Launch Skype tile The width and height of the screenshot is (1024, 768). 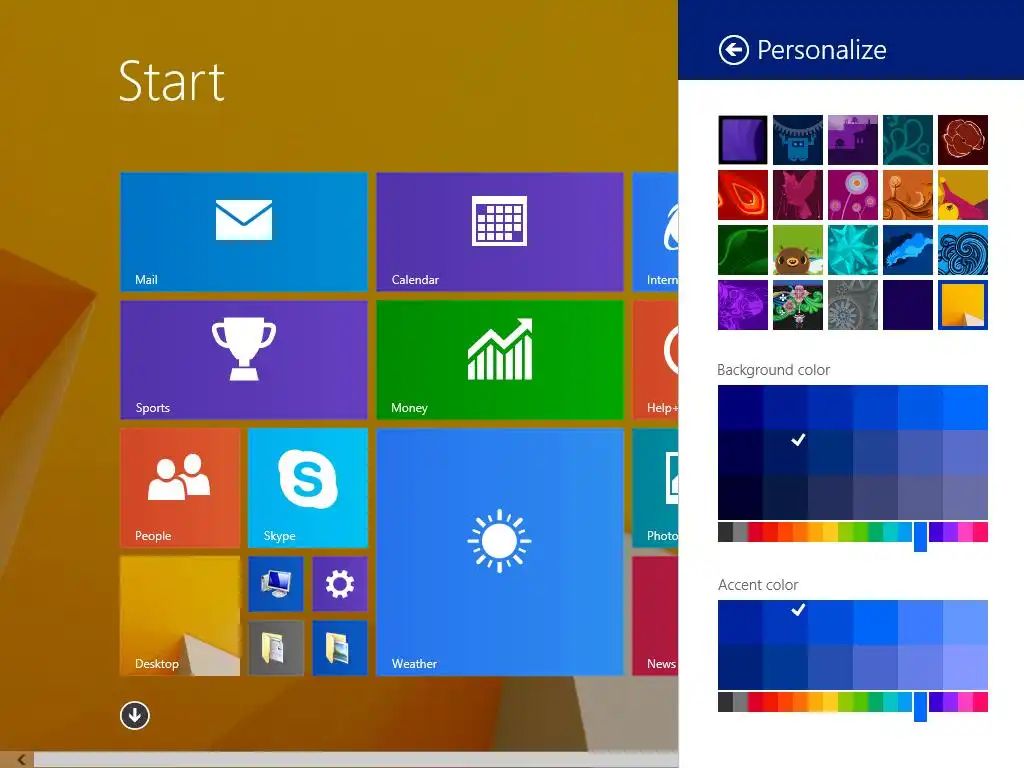(x=308, y=487)
